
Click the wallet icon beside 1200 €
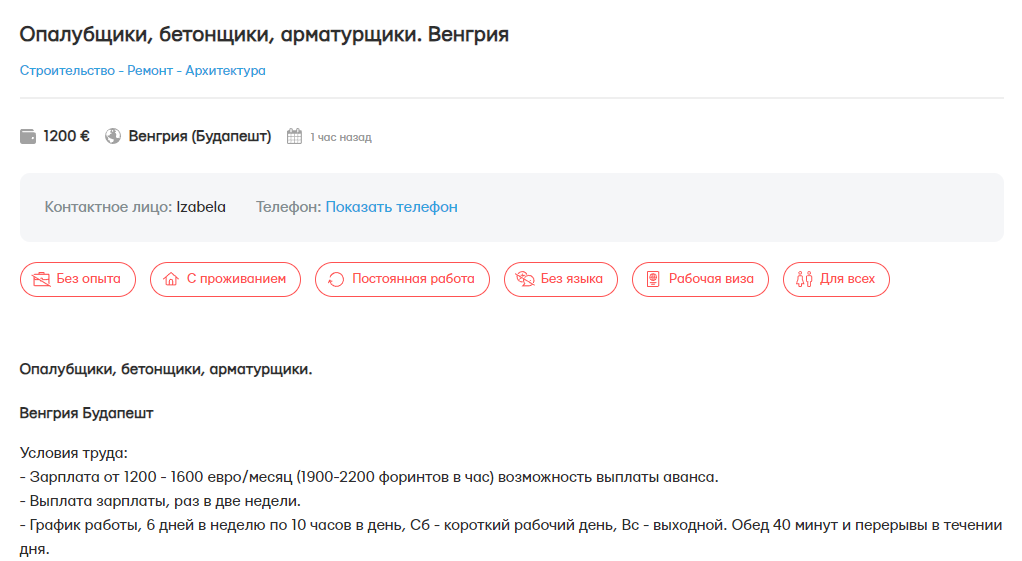click(x=28, y=137)
